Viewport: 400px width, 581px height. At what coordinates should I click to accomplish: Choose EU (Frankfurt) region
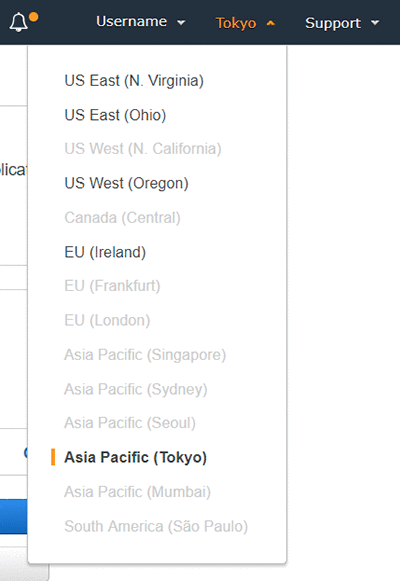pyautogui.click(x=112, y=286)
